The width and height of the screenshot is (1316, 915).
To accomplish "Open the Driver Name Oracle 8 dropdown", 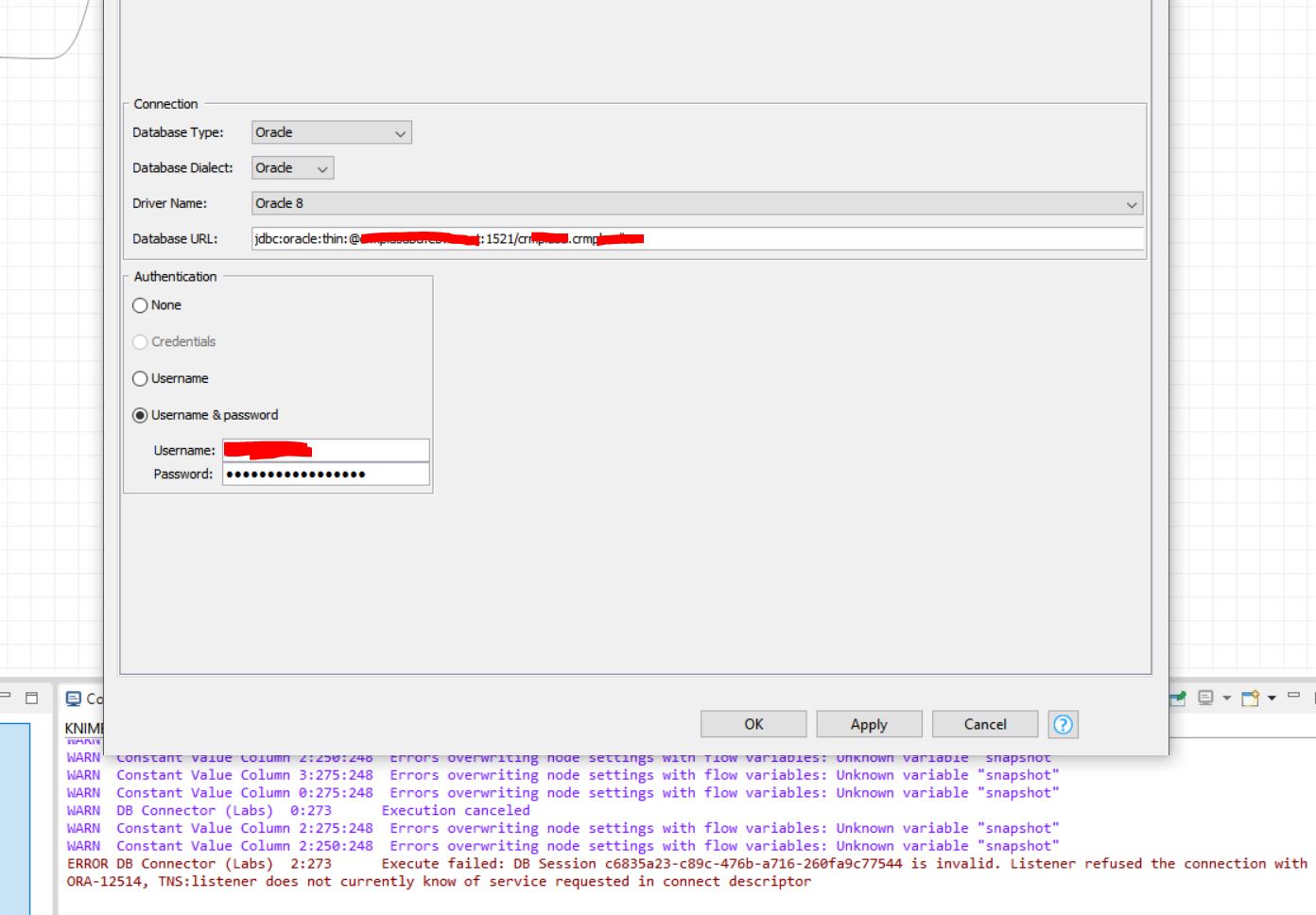I will coord(697,203).
